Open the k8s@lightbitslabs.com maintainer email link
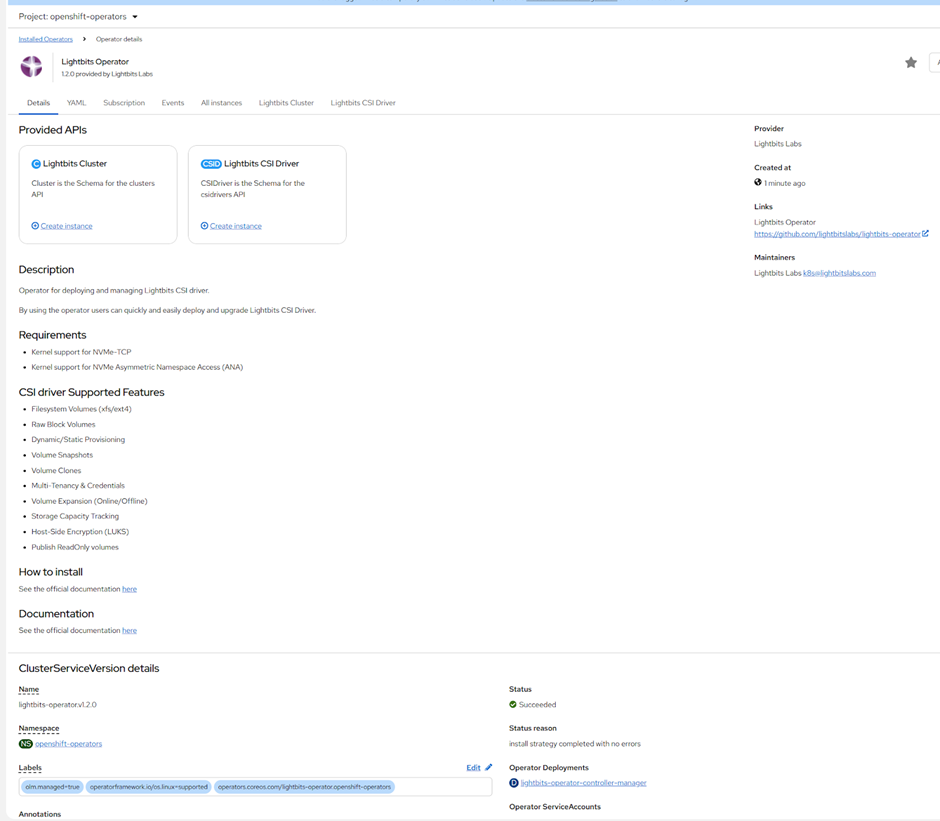 click(x=839, y=273)
